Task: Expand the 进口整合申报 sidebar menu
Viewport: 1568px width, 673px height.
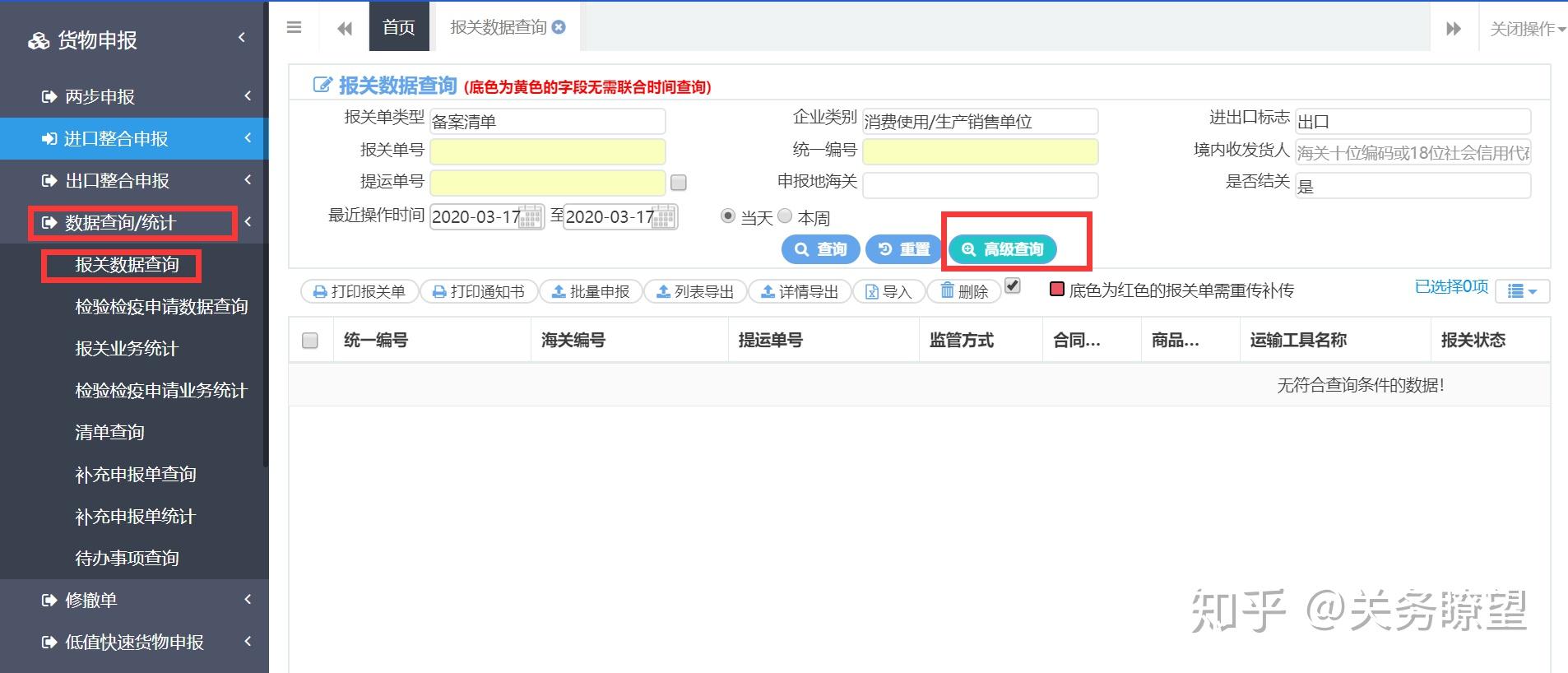Action: pos(134,138)
